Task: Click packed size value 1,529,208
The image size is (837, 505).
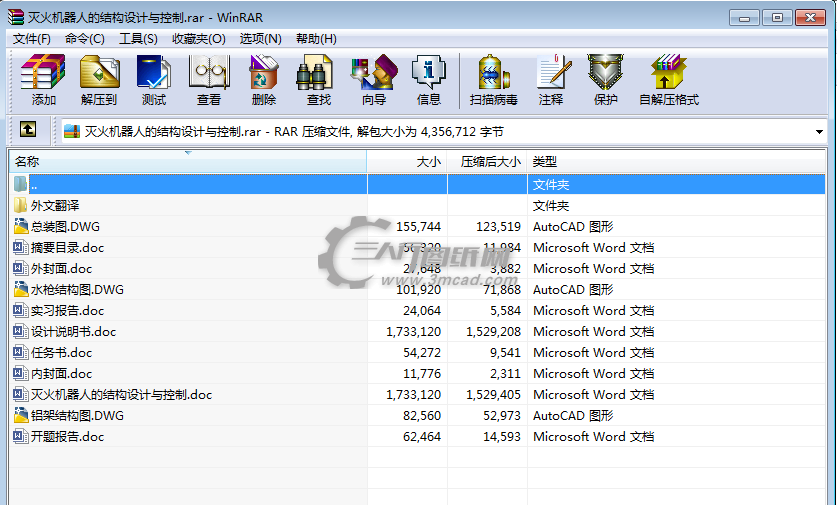Action: tap(493, 332)
